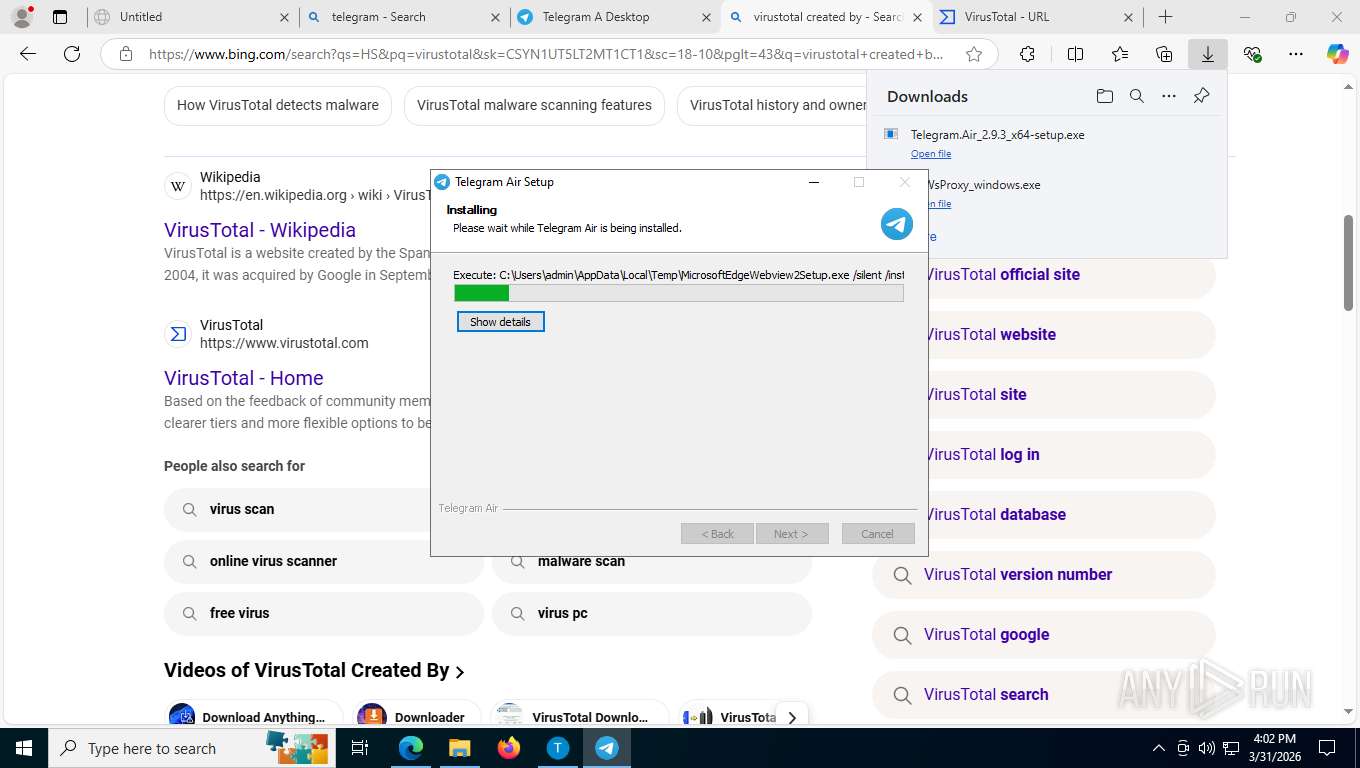The height and width of the screenshot is (768, 1360).
Task: Select VirusTotal history and owner chip
Action: 771,105
